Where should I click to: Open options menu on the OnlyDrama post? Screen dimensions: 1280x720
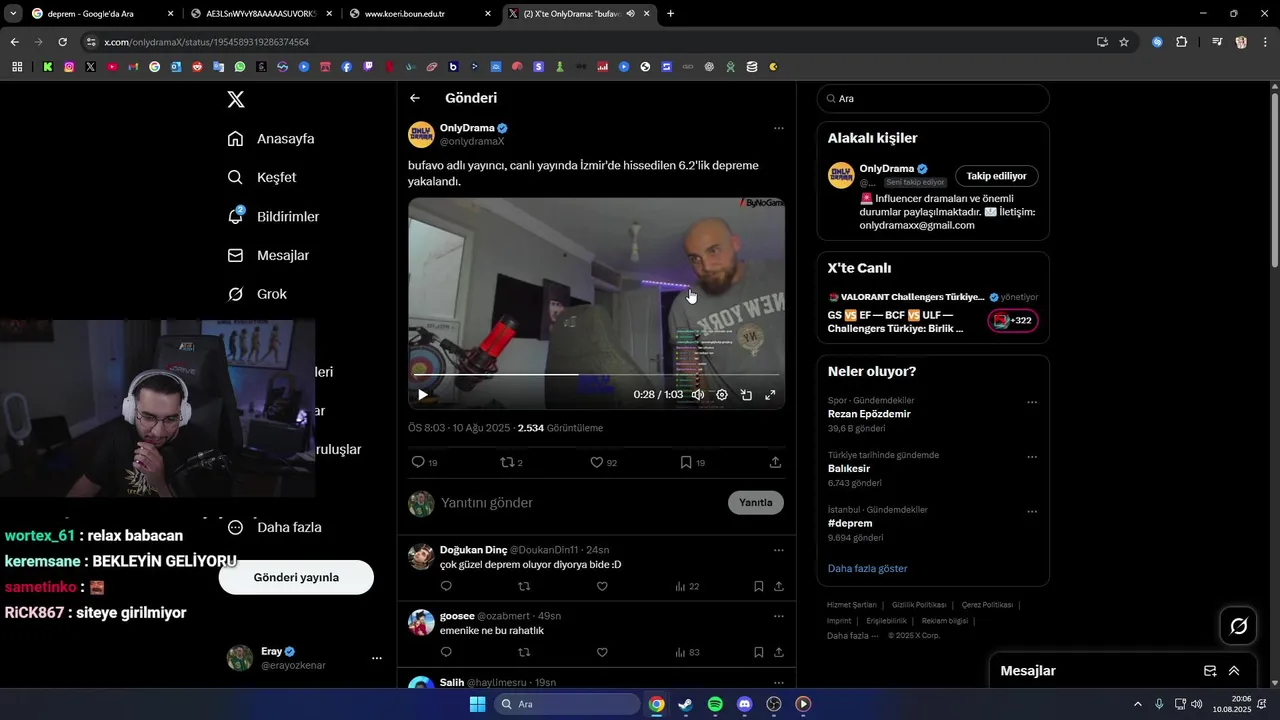778,128
